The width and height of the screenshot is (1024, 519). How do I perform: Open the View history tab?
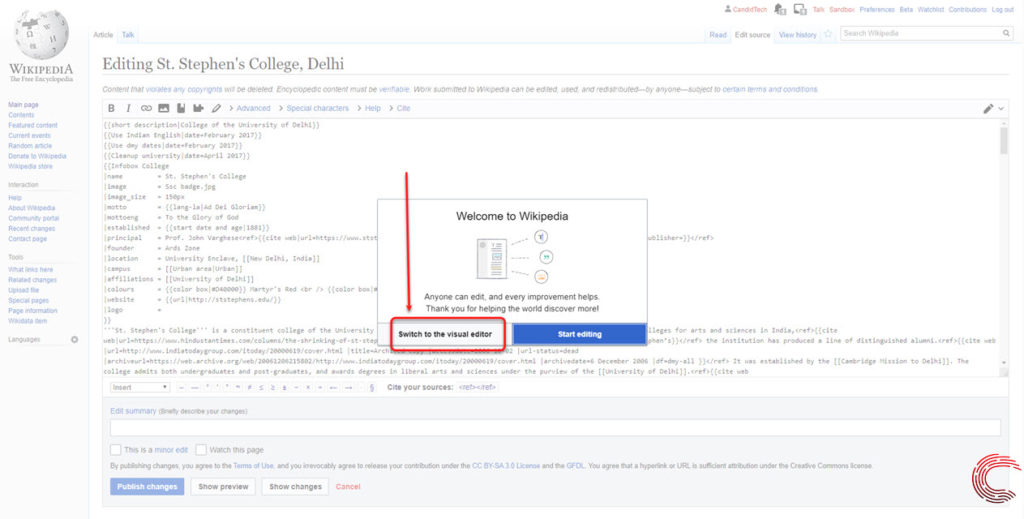[x=797, y=35]
